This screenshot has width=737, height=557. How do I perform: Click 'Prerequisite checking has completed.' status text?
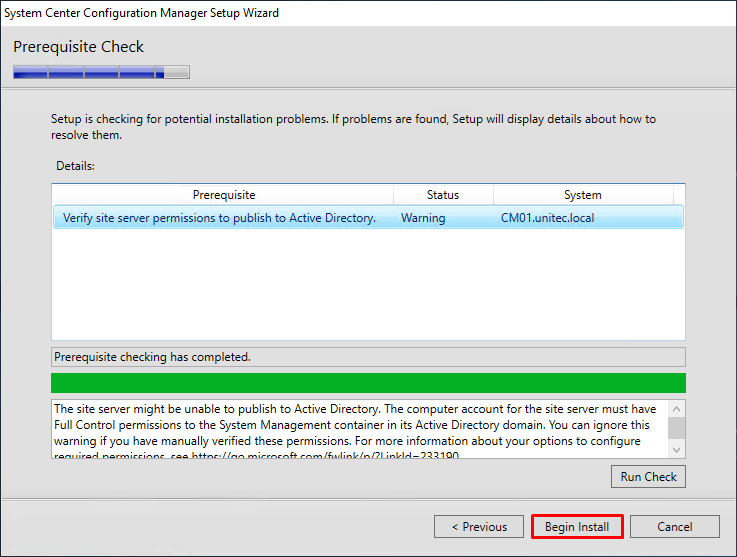coord(152,357)
